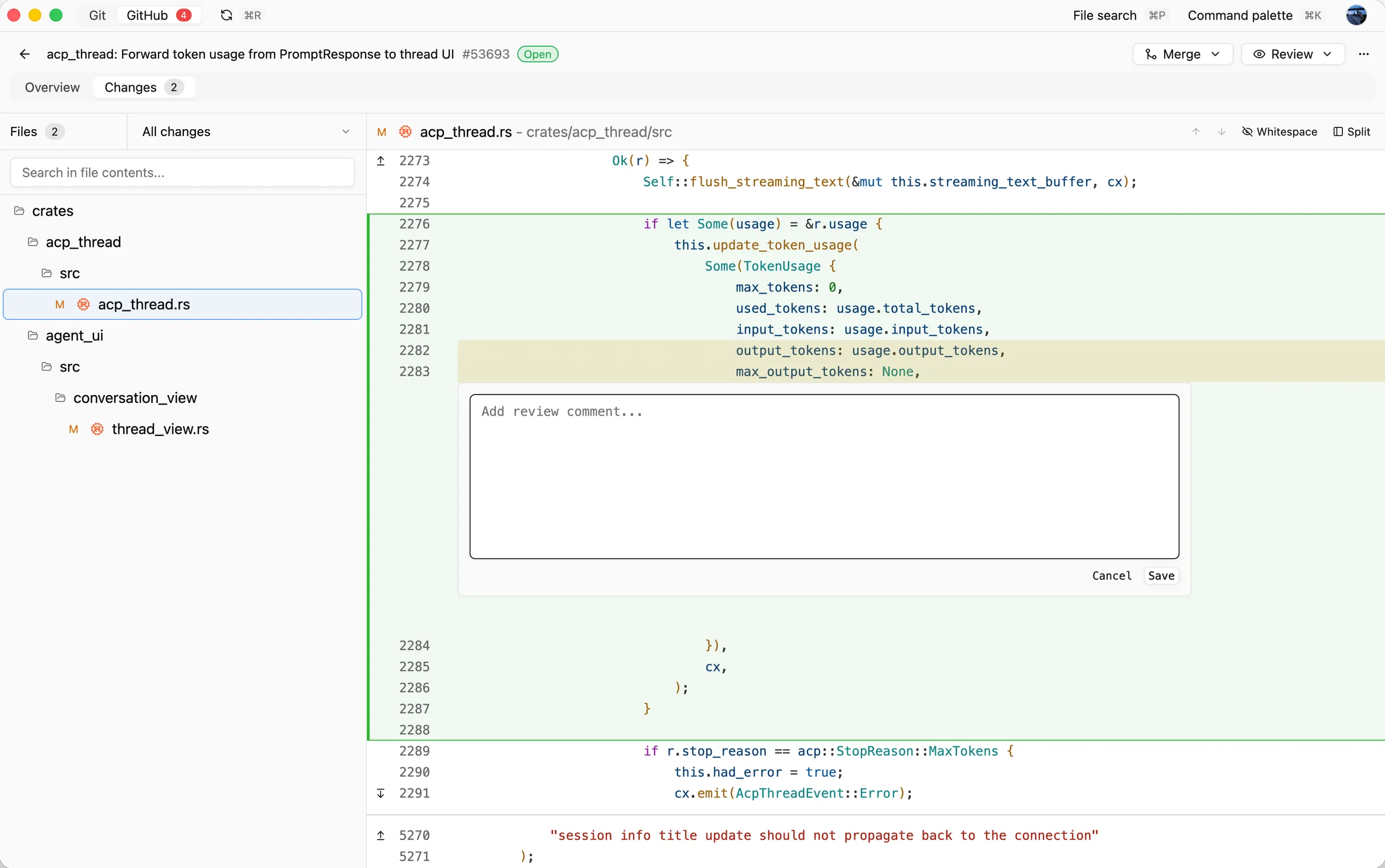Open the All changes dropdown
The image size is (1385, 868).
244,131
